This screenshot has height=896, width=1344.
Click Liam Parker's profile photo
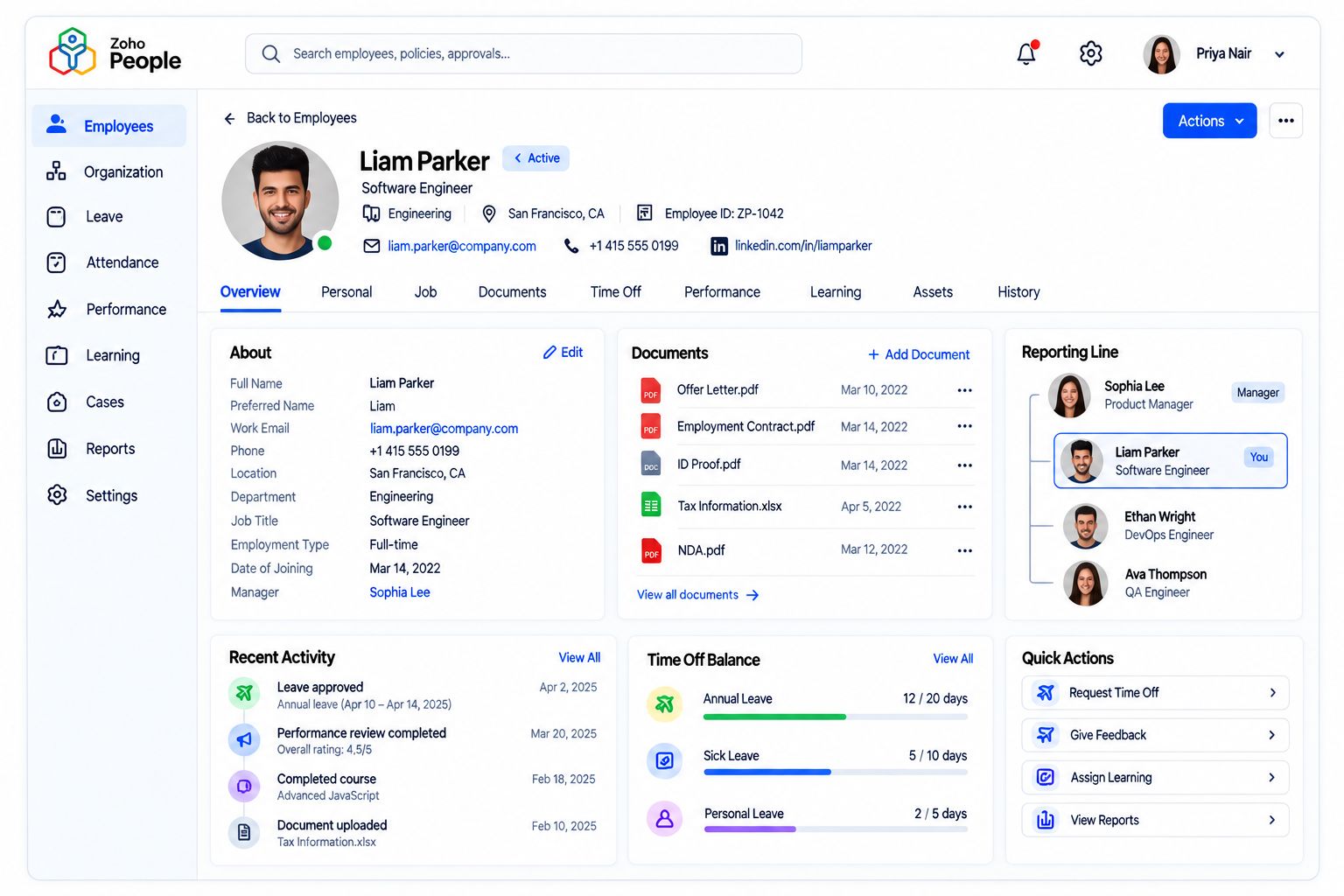tap(280, 201)
